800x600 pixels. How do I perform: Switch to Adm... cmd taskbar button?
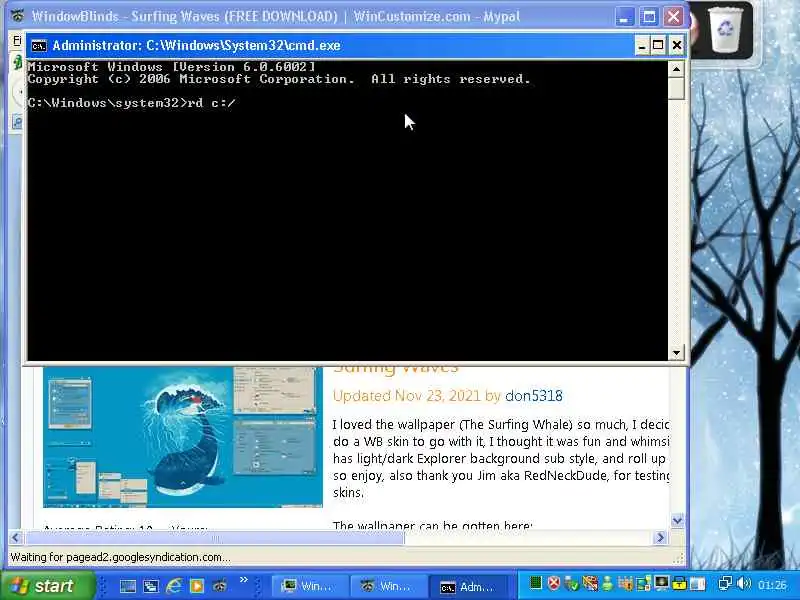point(468,587)
